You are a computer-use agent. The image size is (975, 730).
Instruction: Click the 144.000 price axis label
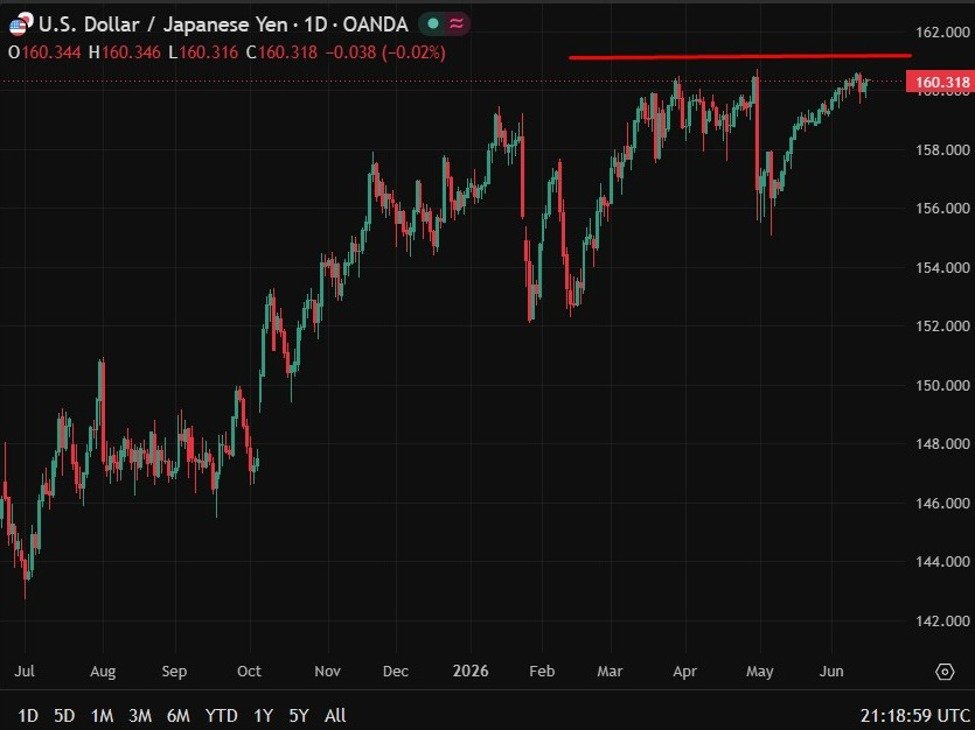tap(943, 561)
